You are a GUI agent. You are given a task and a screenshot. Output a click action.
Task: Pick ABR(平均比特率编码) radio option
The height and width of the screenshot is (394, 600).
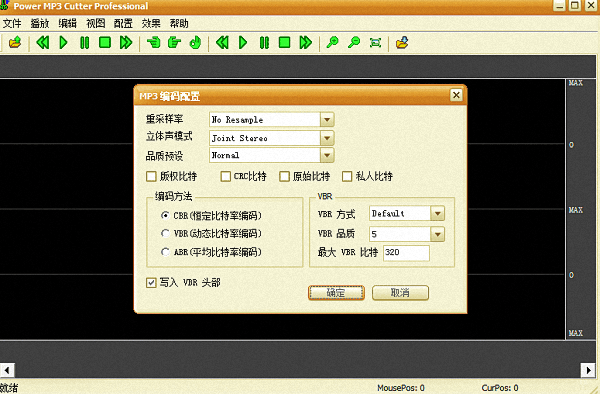(165, 252)
